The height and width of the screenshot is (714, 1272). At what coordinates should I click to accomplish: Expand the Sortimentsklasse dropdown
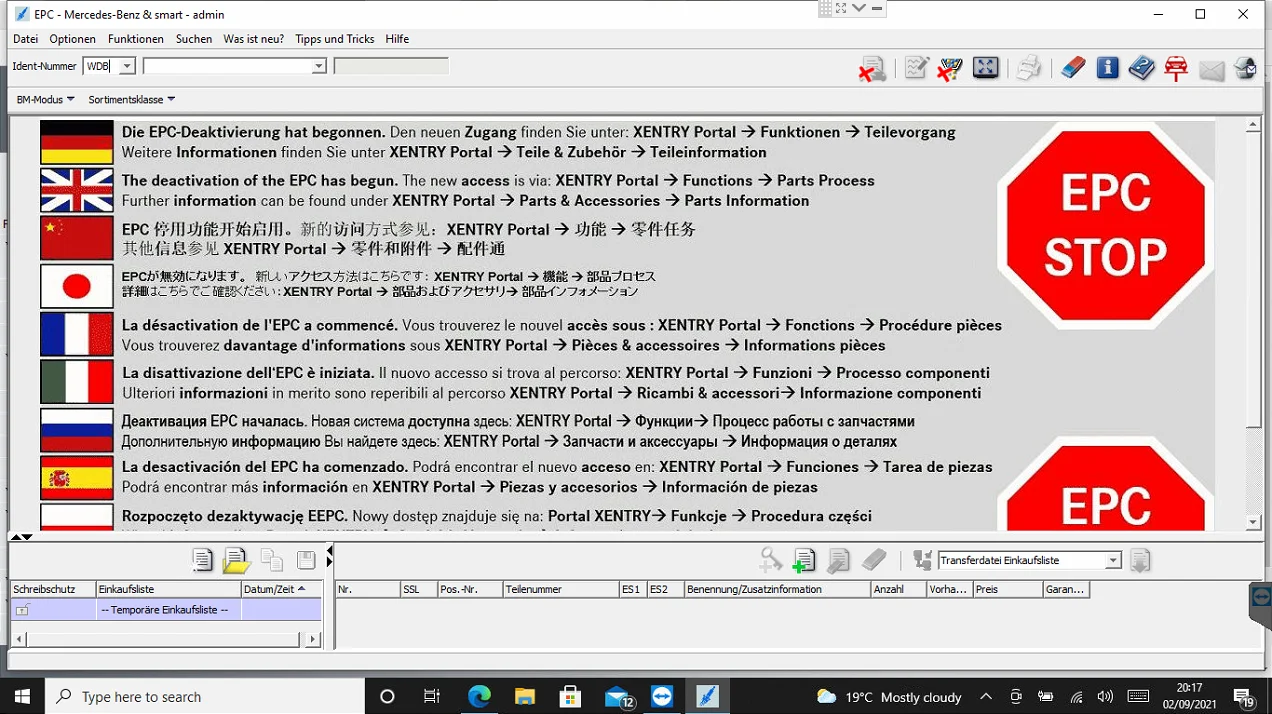pyautogui.click(x=131, y=99)
